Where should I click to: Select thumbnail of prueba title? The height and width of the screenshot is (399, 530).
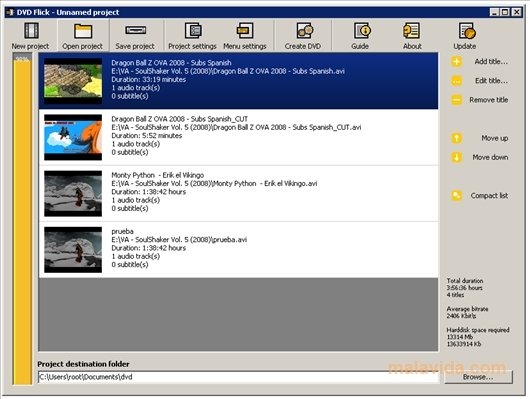click(73, 250)
